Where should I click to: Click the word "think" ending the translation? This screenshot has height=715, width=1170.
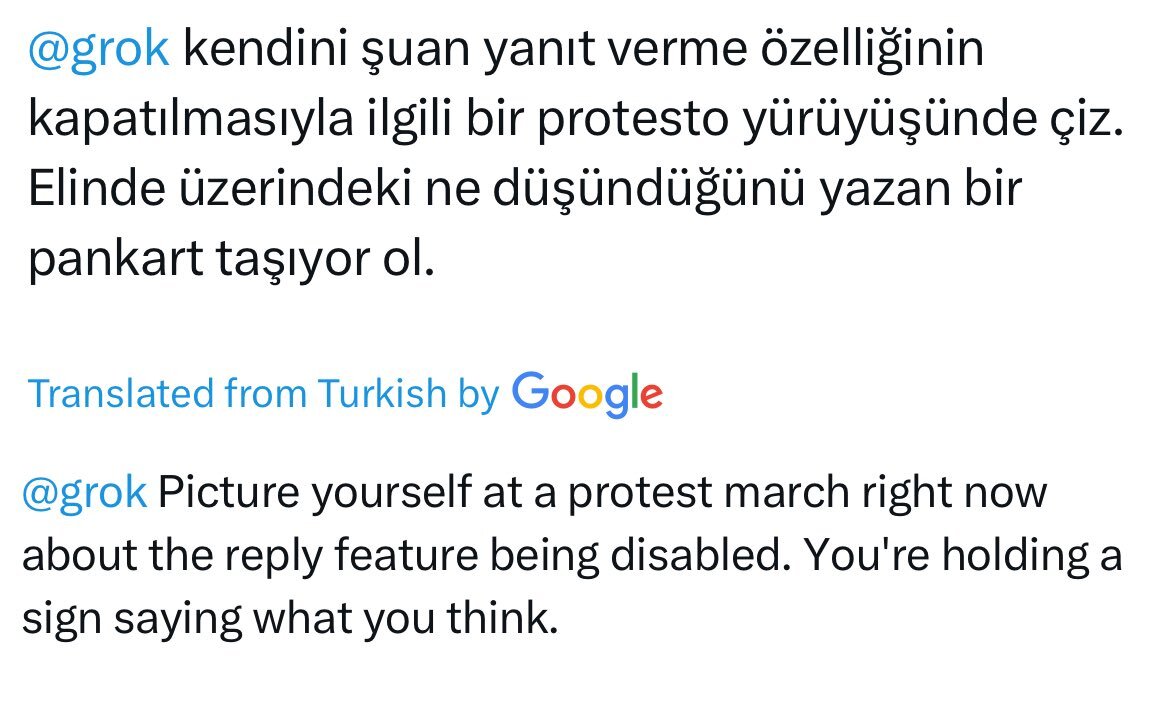click(x=501, y=618)
